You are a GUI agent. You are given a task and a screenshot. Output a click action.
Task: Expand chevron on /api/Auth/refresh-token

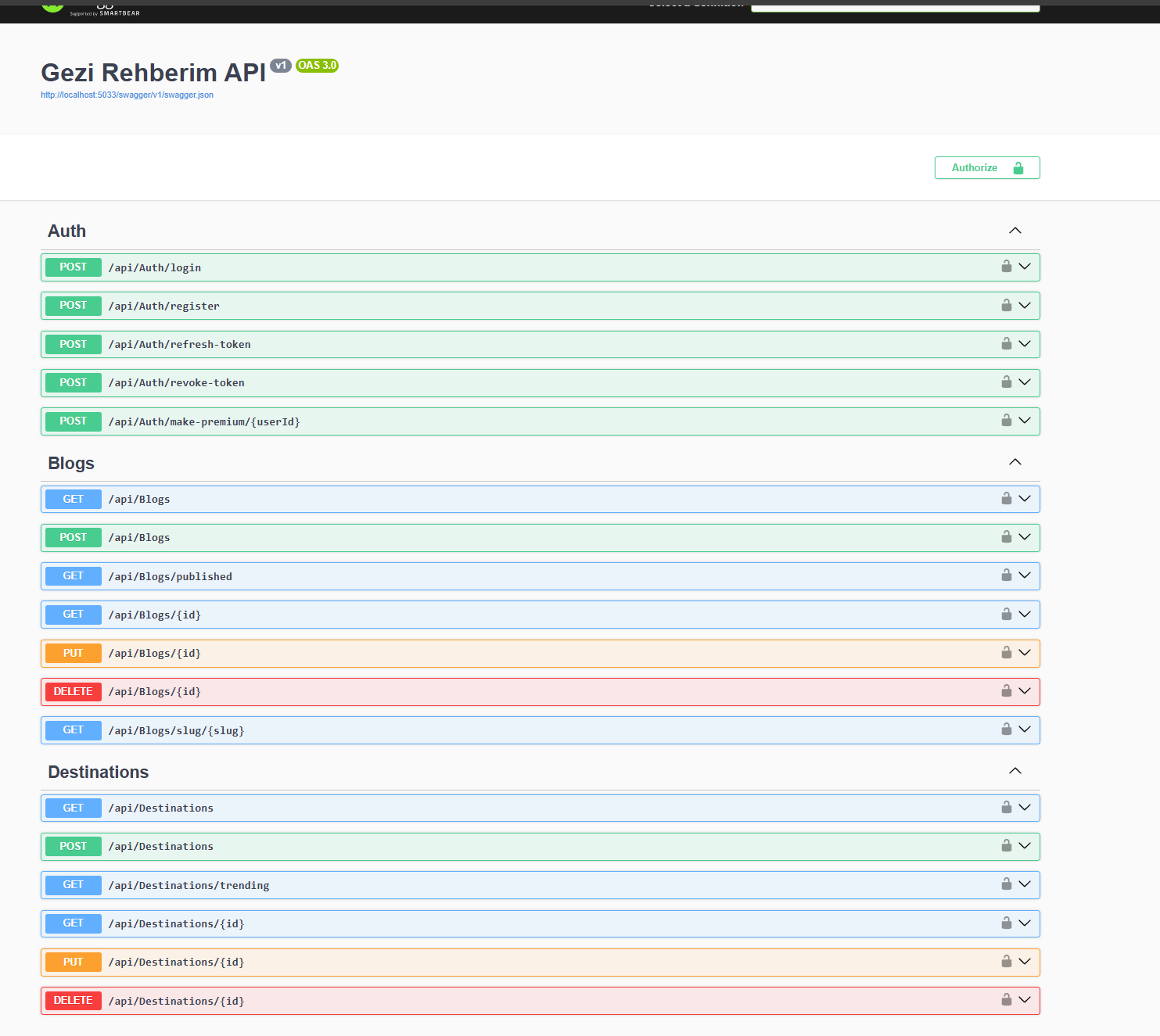tap(1025, 343)
